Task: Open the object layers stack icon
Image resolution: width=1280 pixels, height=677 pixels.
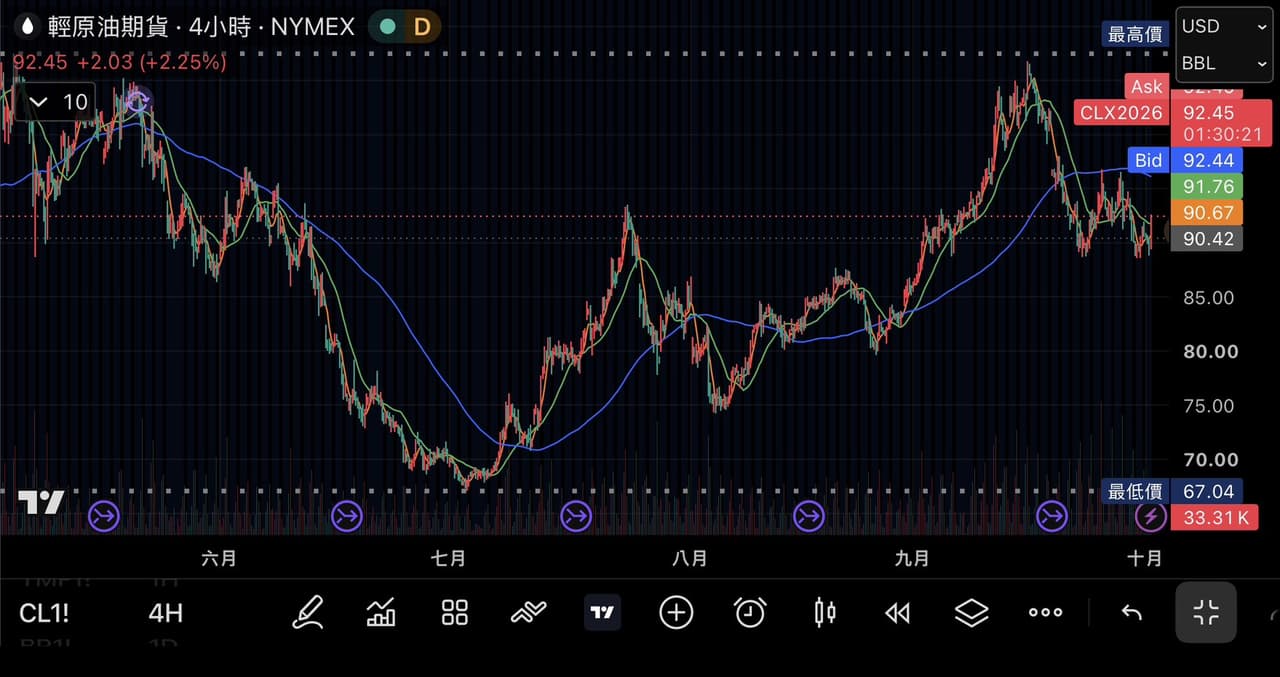Action: click(972, 612)
